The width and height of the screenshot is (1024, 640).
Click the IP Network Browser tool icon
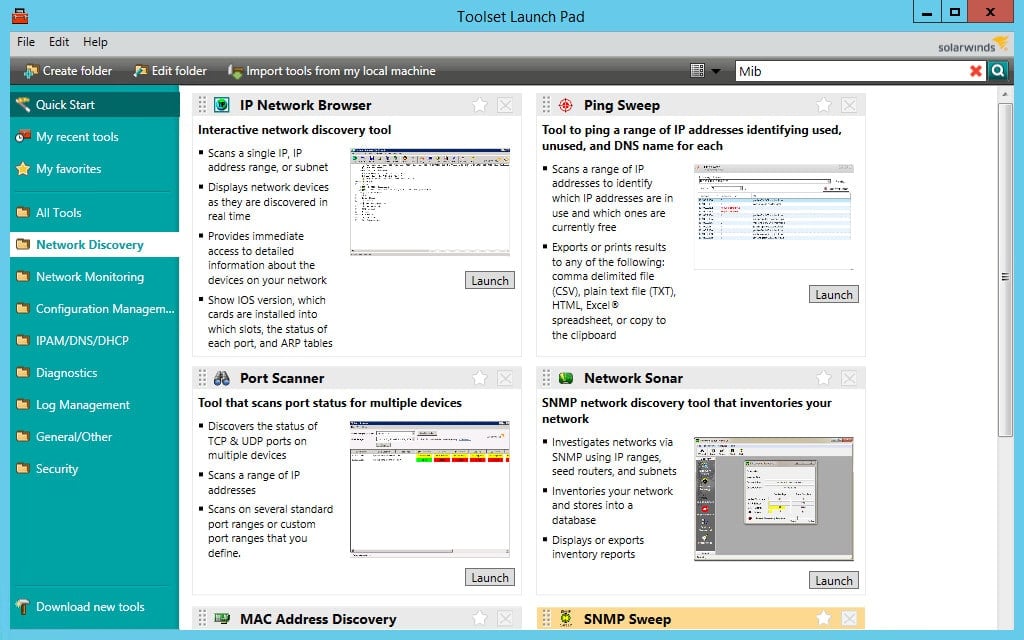(222, 104)
